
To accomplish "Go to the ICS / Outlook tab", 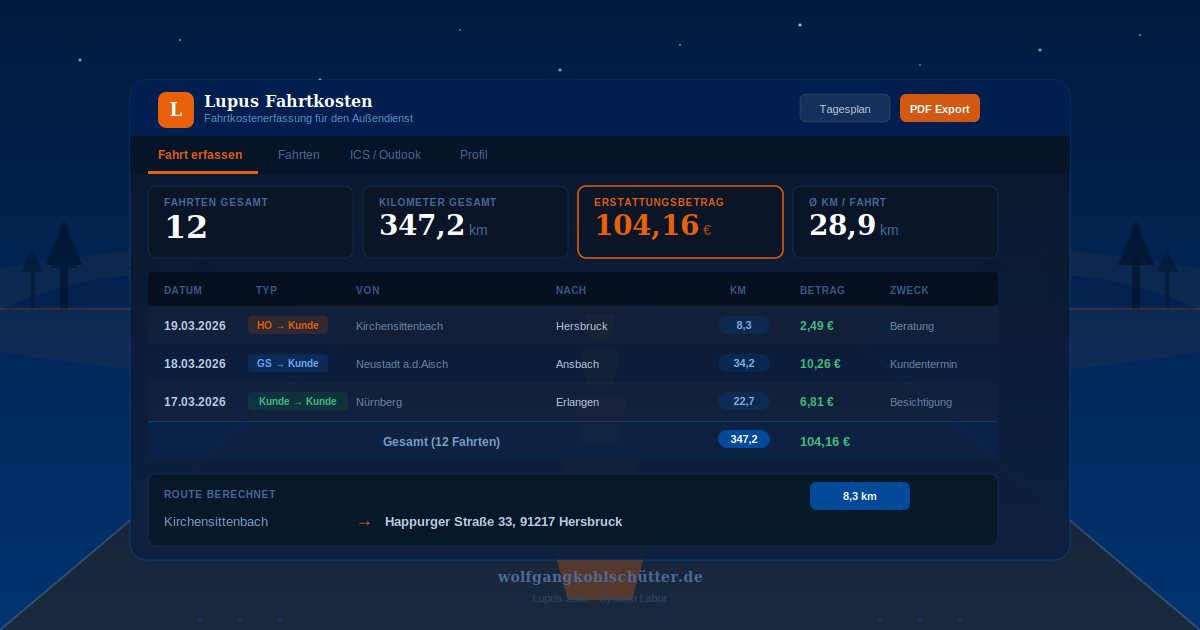I will point(385,155).
